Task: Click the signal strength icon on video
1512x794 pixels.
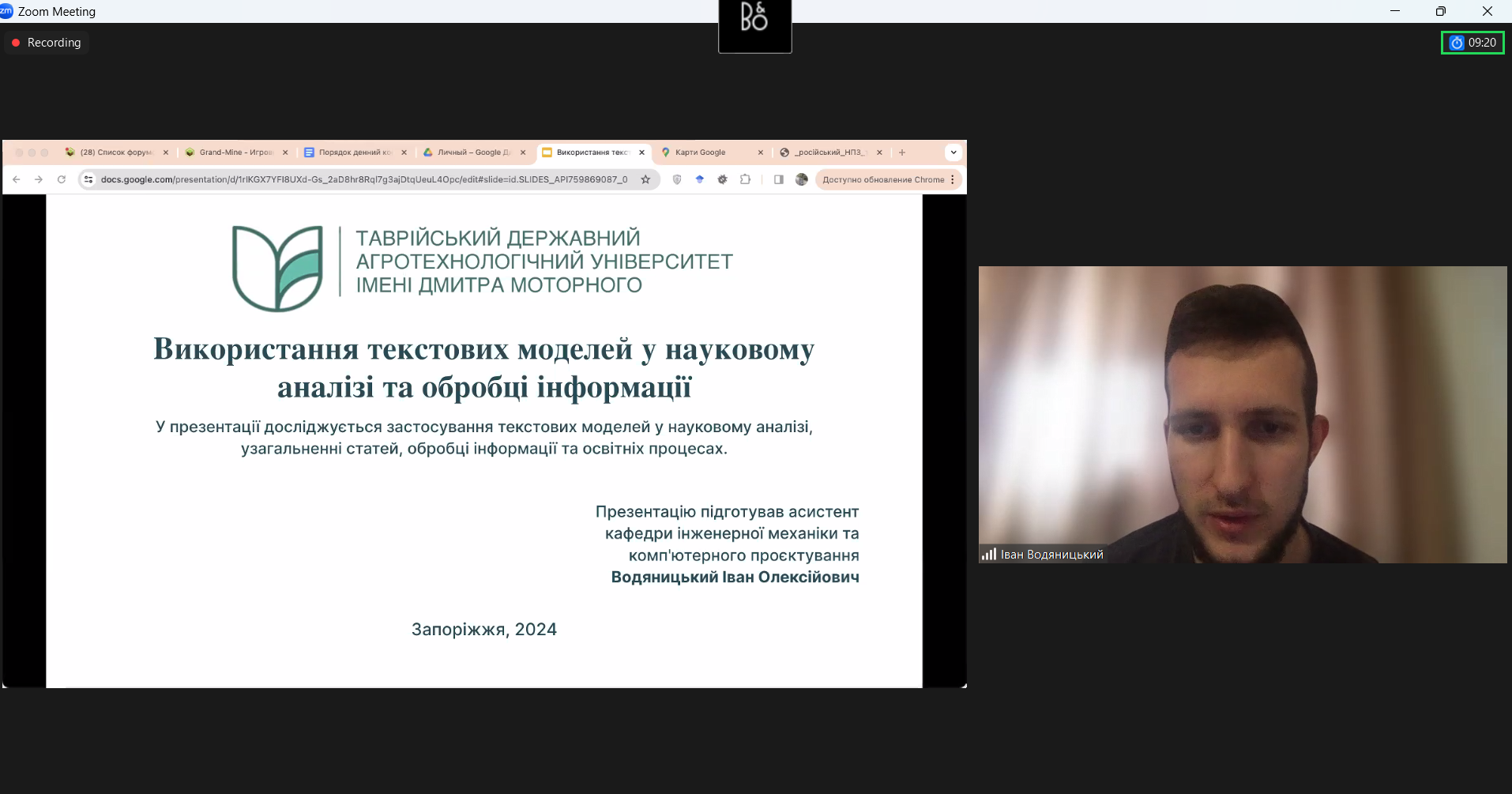Action: click(988, 555)
